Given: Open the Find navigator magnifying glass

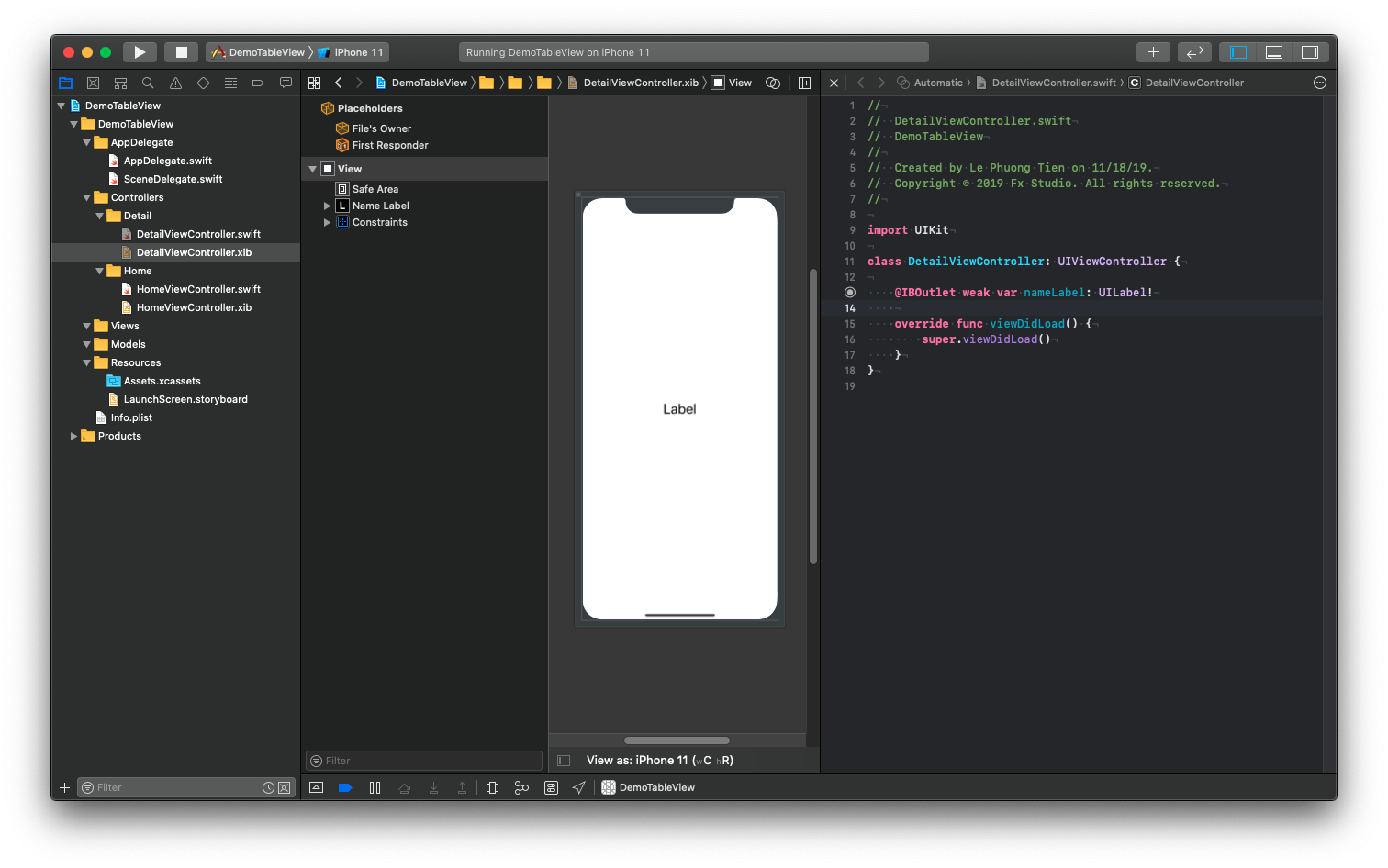Looking at the screenshot, I should click(148, 83).
